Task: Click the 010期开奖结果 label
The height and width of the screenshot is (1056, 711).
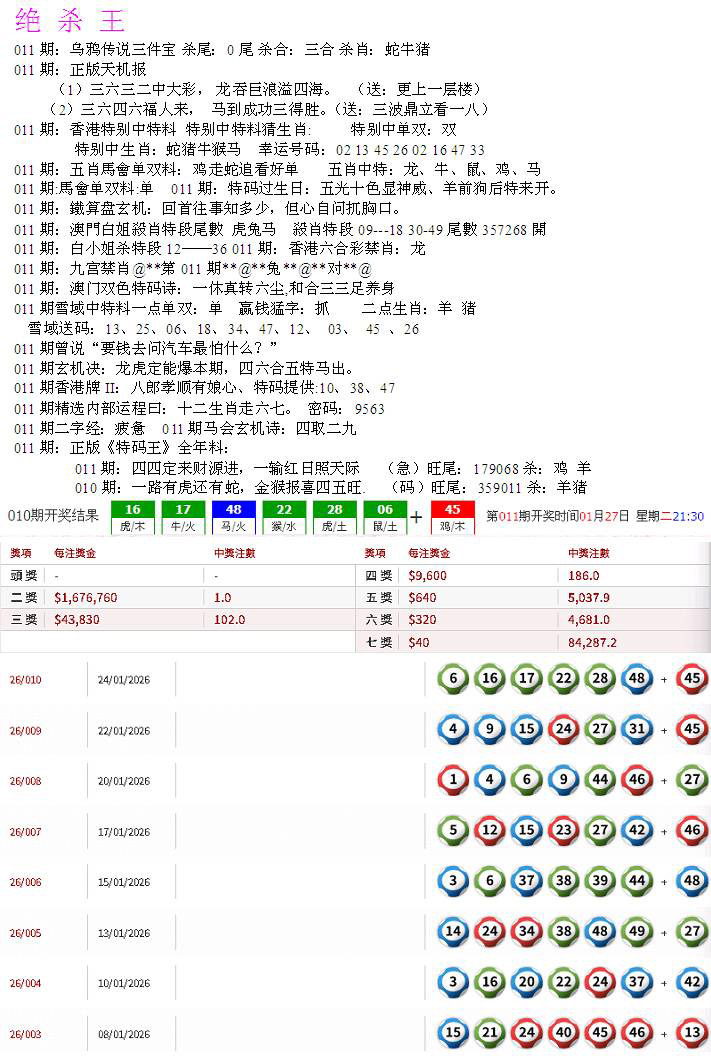Action: pyautogui.click(x=53, y=516)
